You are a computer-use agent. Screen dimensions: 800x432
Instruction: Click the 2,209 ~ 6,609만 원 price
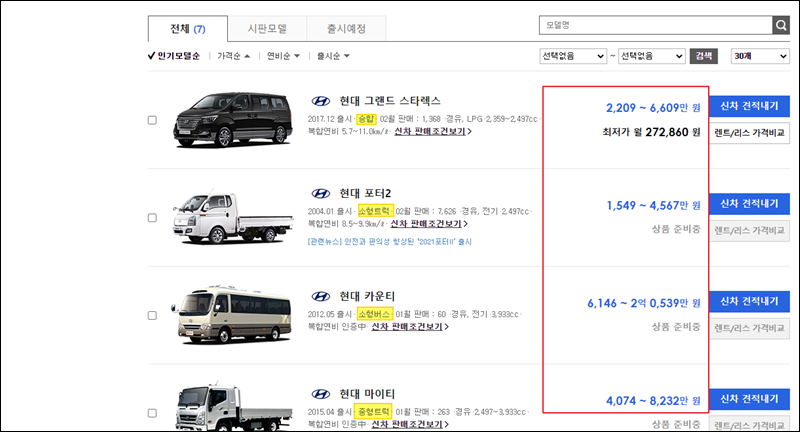click(653, 108)
